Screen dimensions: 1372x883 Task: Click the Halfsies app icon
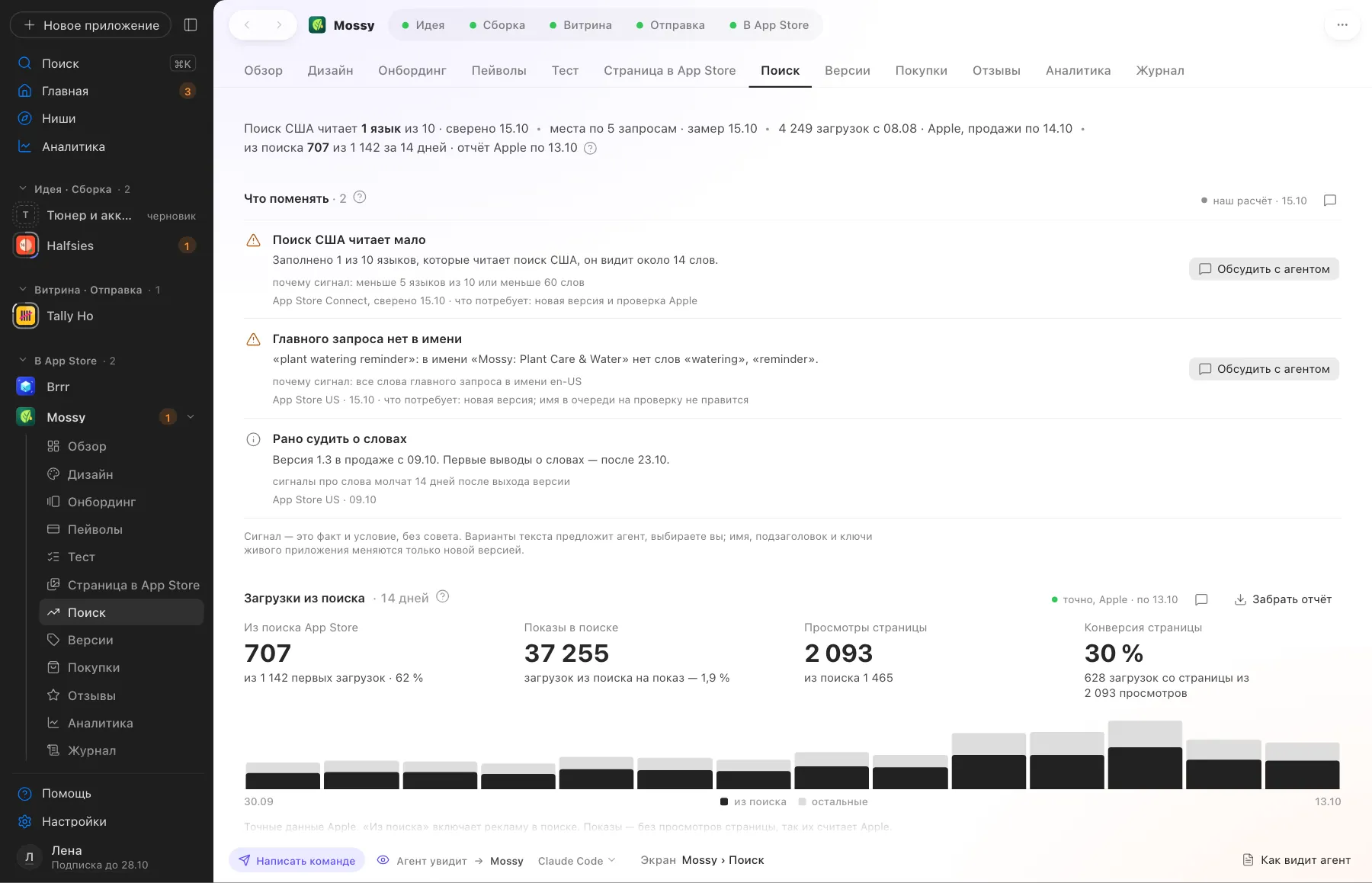click(26, 246)
